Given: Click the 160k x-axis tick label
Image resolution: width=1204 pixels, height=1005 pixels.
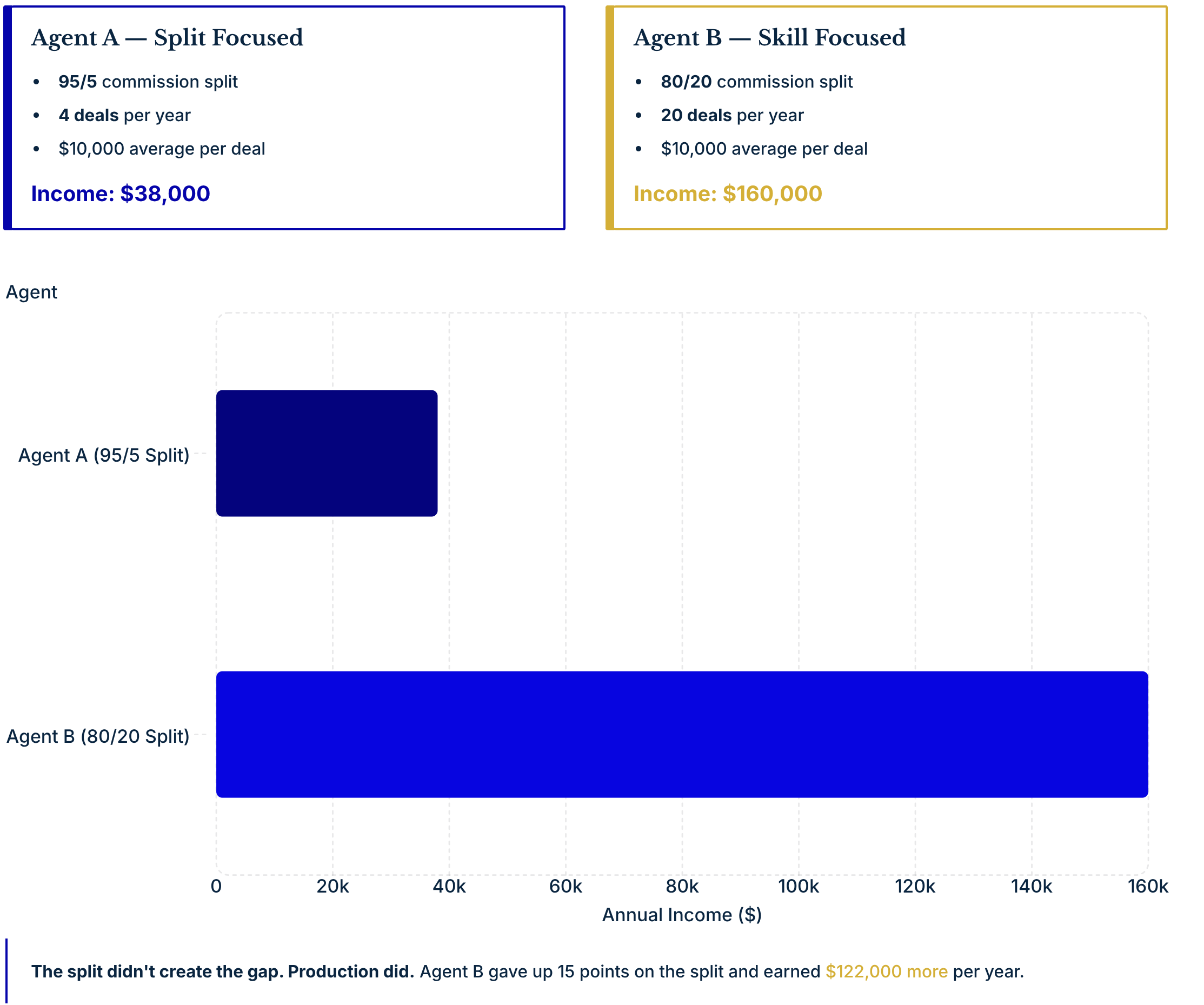Looking at the screenshot, I should (x=1147, y=886).
